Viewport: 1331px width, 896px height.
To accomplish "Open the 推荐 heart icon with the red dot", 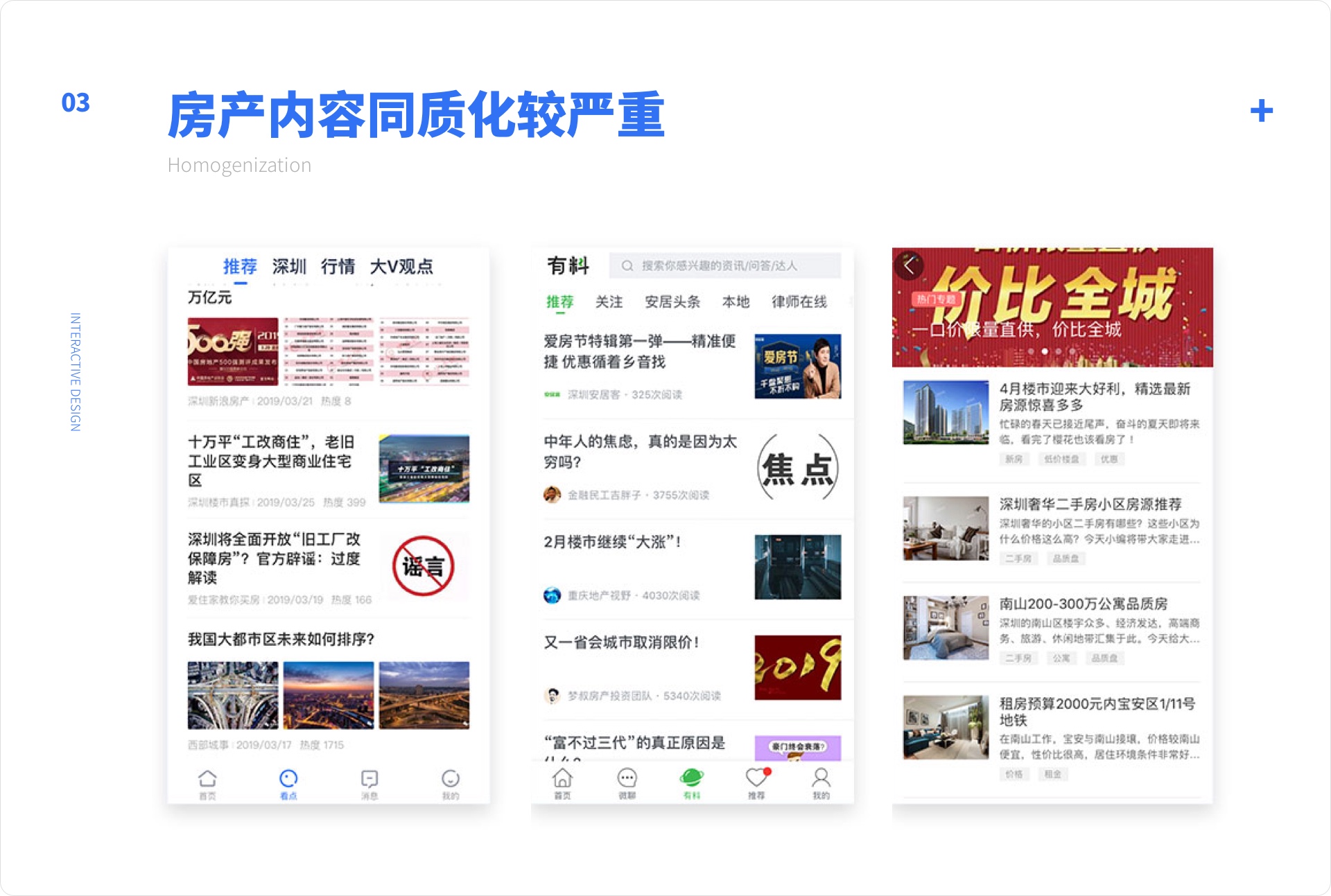I will [757, 778].
